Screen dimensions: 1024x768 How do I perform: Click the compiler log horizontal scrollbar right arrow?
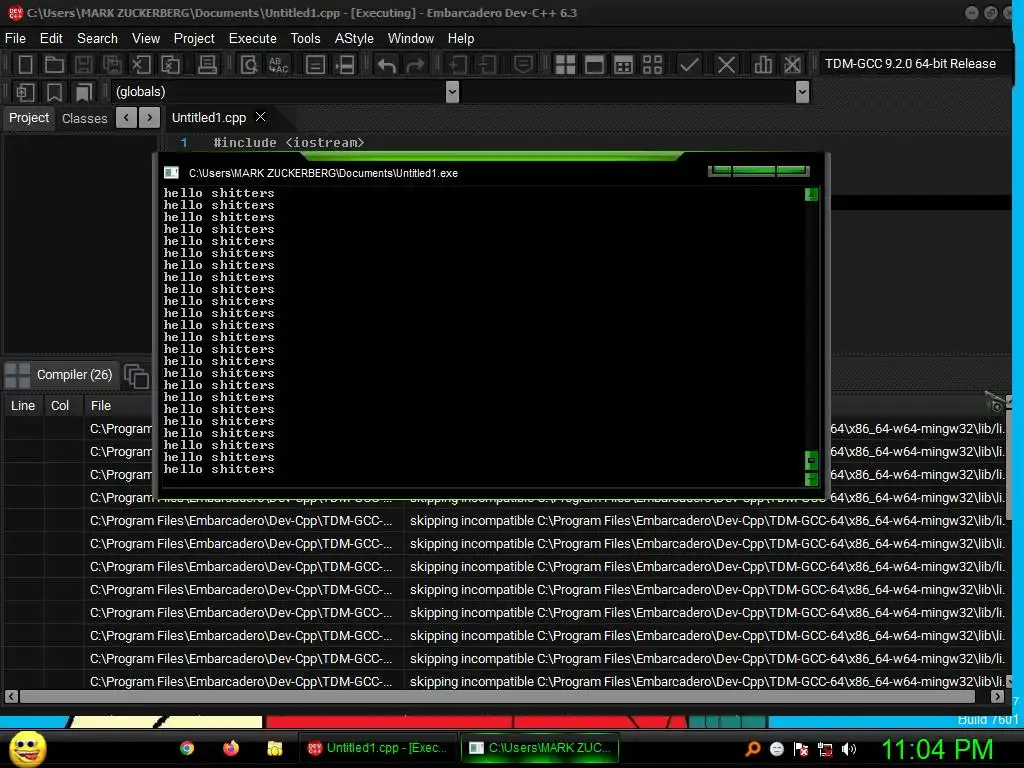pos(997,697)
